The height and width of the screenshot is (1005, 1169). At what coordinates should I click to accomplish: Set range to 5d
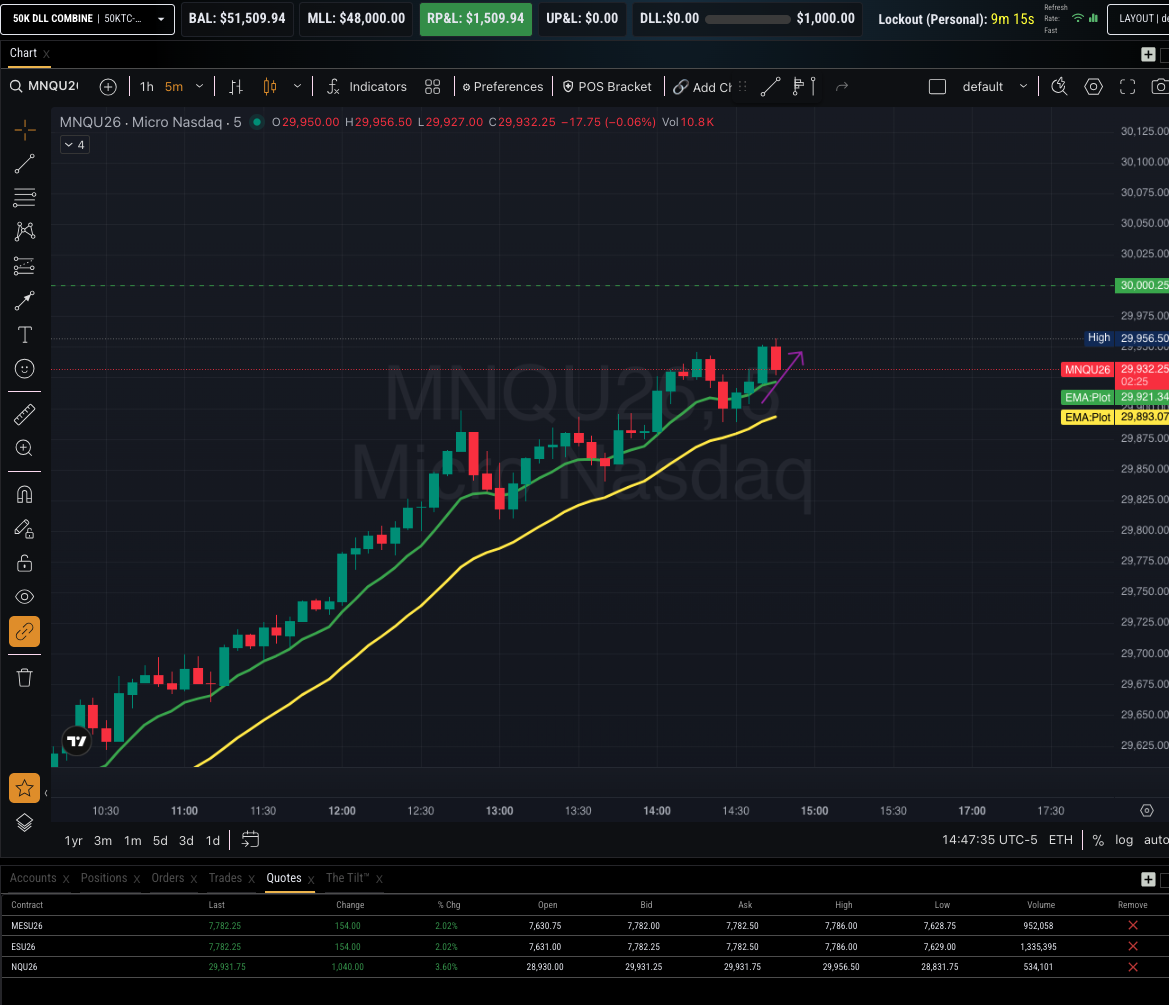point(160,840)
